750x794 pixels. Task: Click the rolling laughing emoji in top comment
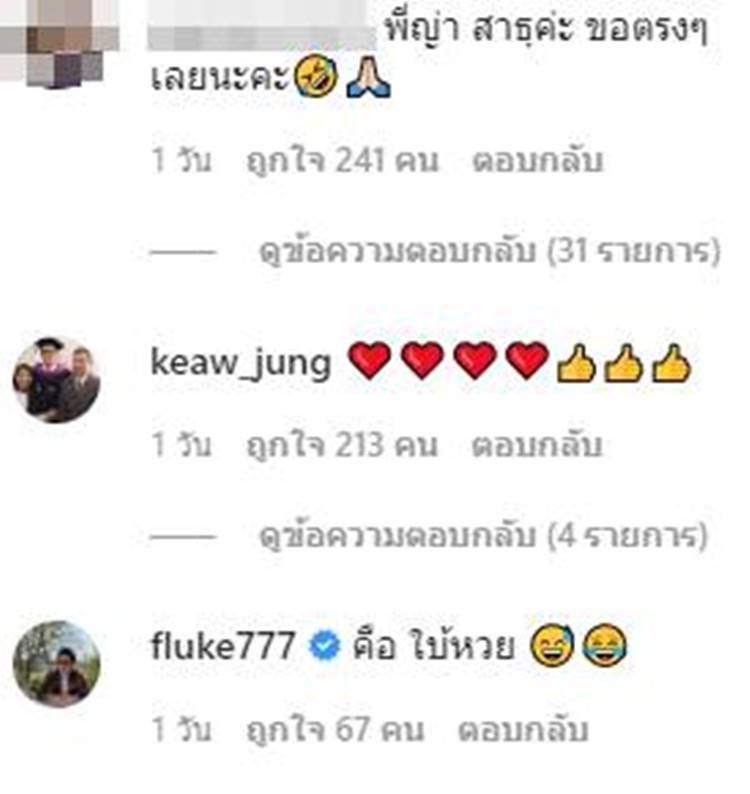316,76
